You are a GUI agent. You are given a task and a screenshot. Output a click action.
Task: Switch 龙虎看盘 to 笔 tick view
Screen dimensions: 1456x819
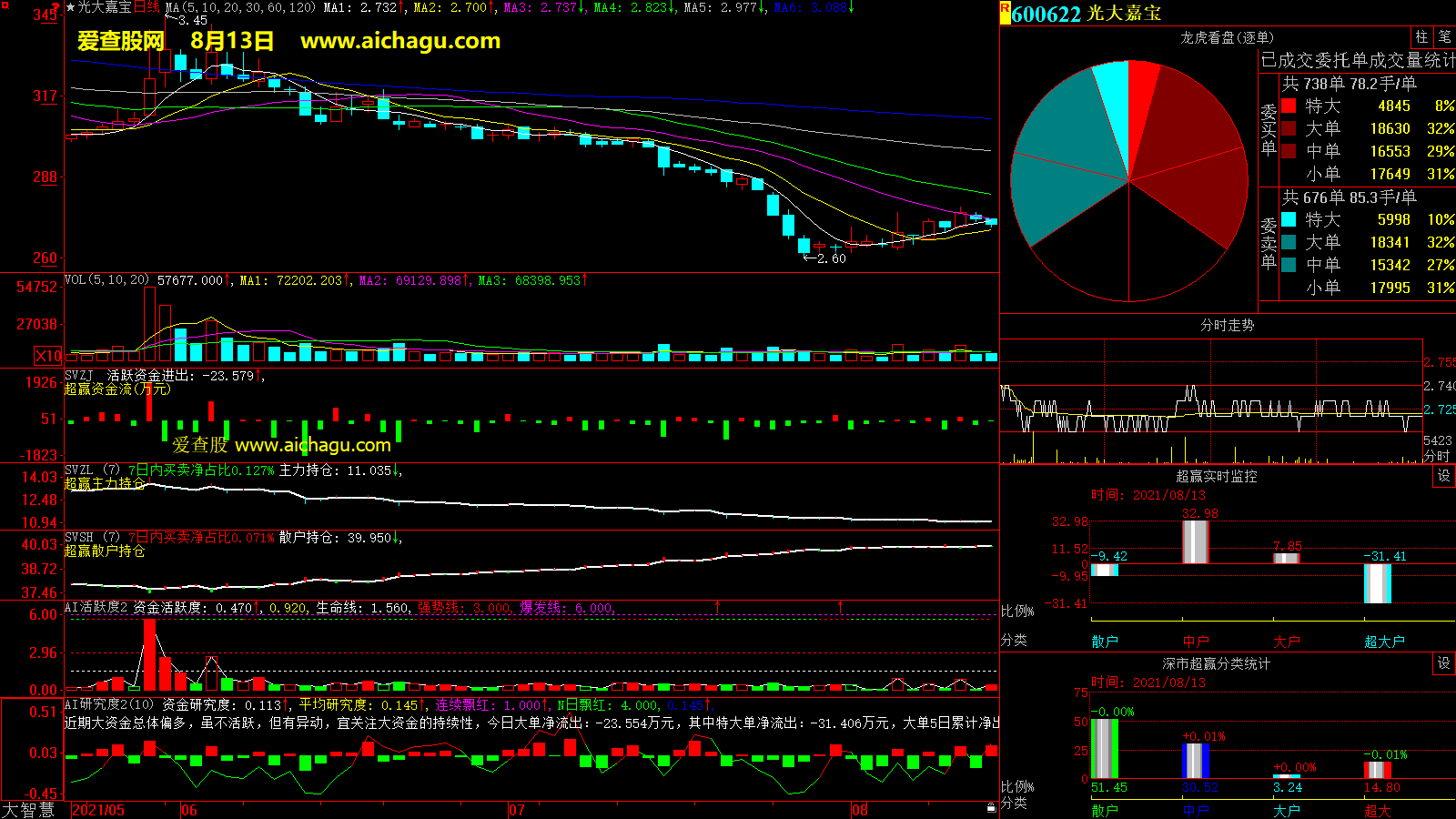click(x=1444, y=36)
